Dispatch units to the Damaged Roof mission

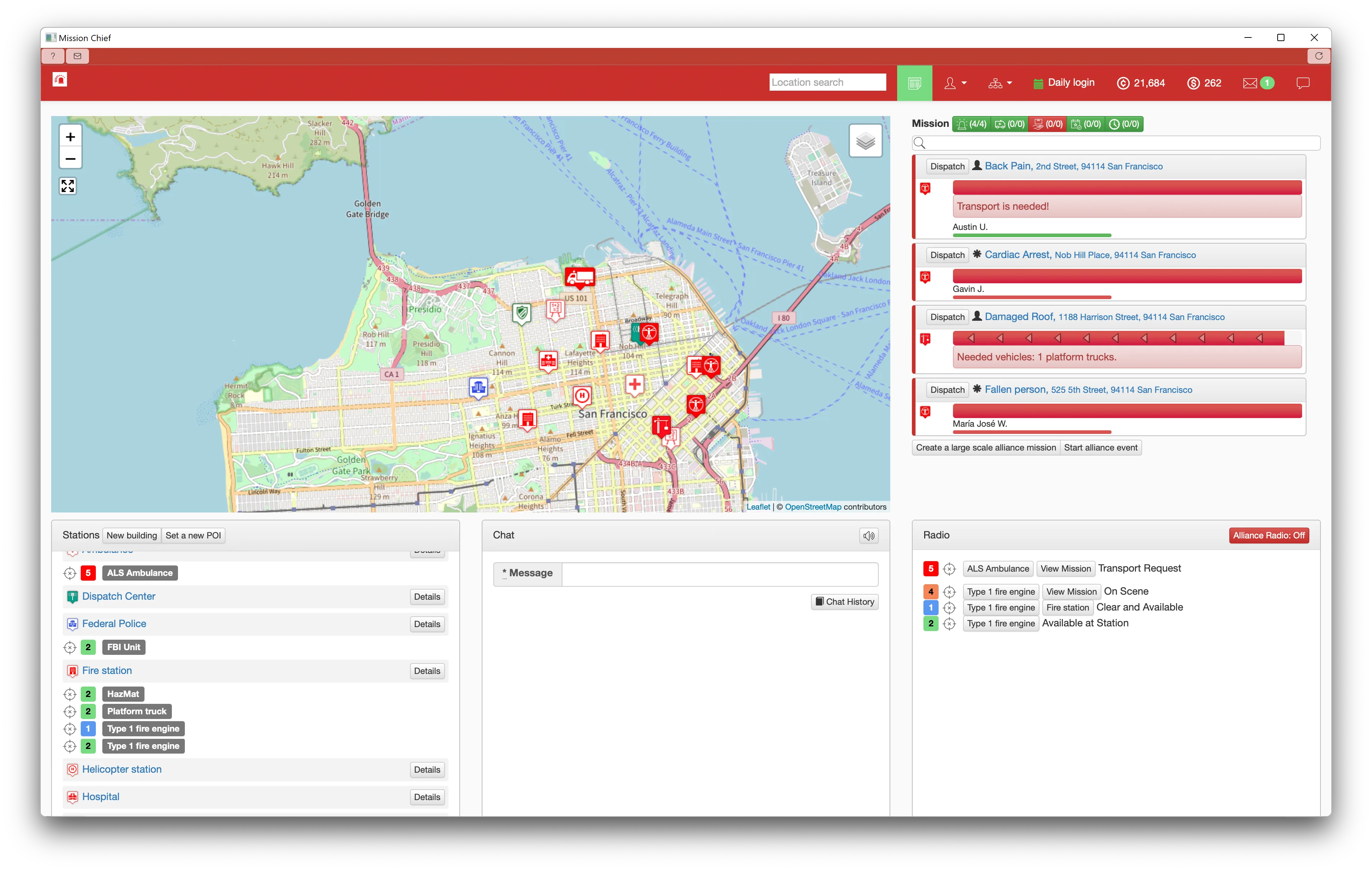(947, 317)
